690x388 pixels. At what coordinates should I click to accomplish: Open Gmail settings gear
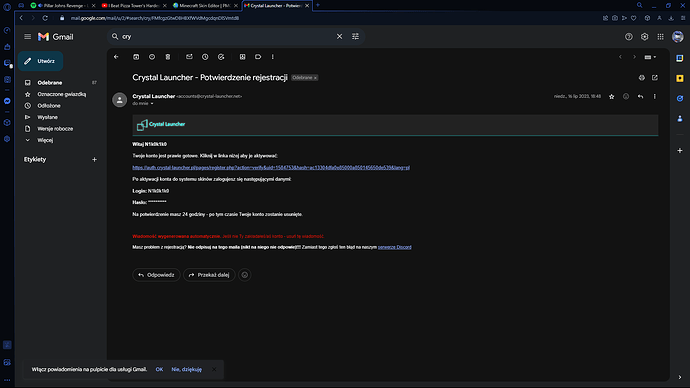[x=645, y=37]
